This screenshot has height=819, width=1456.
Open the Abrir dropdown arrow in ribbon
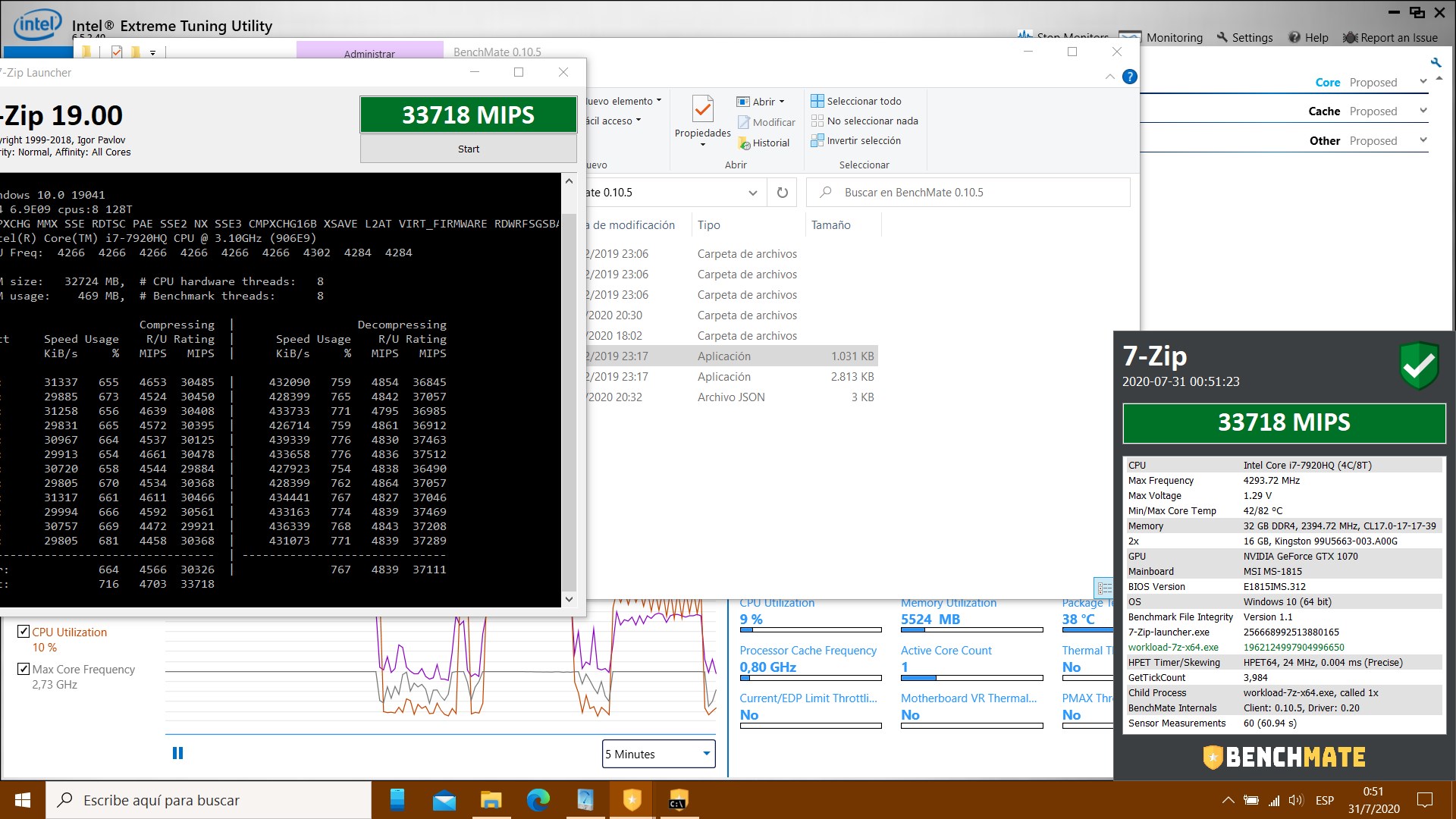(x=782, y=102)
